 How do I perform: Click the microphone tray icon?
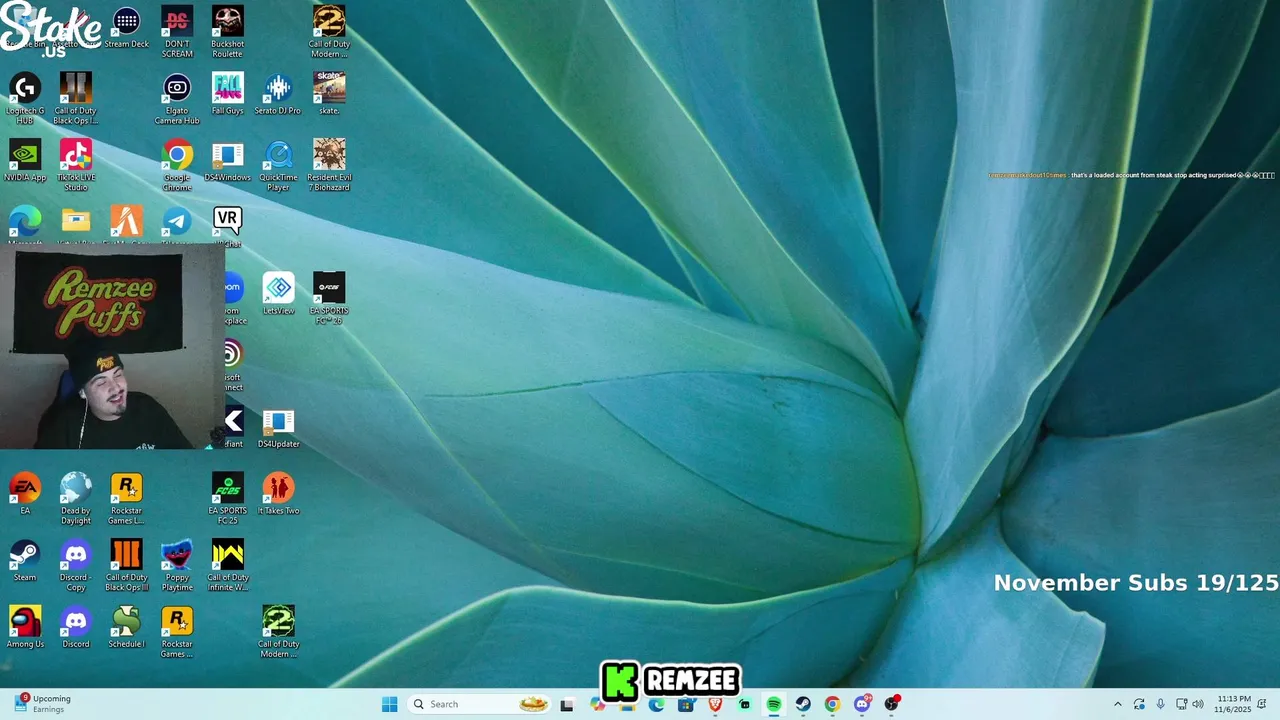(x=1160, y=704)
